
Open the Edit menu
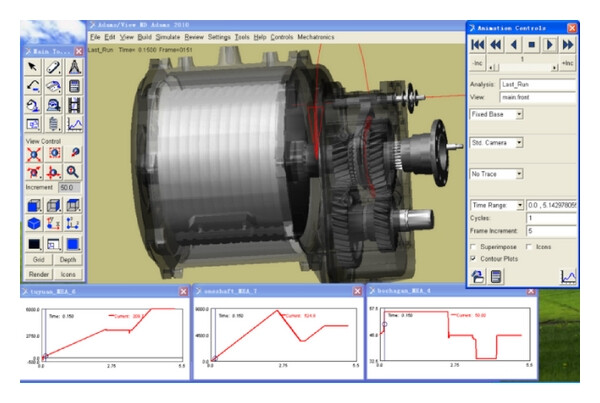(110, 37)
